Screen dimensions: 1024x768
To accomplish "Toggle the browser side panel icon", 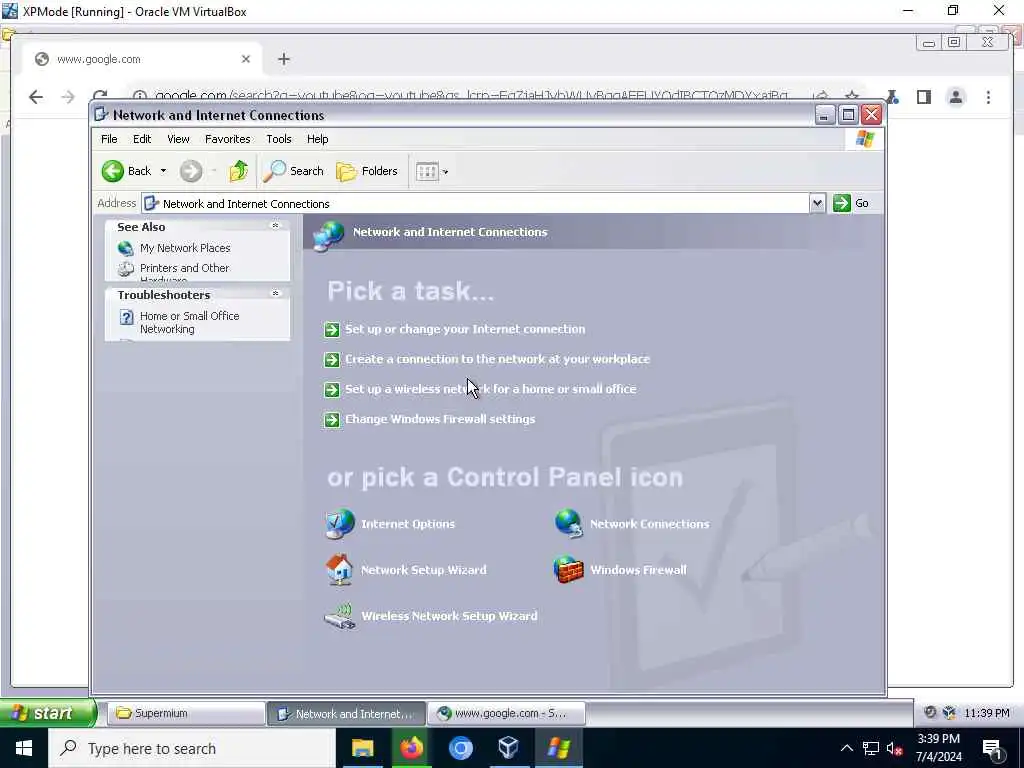I will pyautogui.click(x=923, y=97).
